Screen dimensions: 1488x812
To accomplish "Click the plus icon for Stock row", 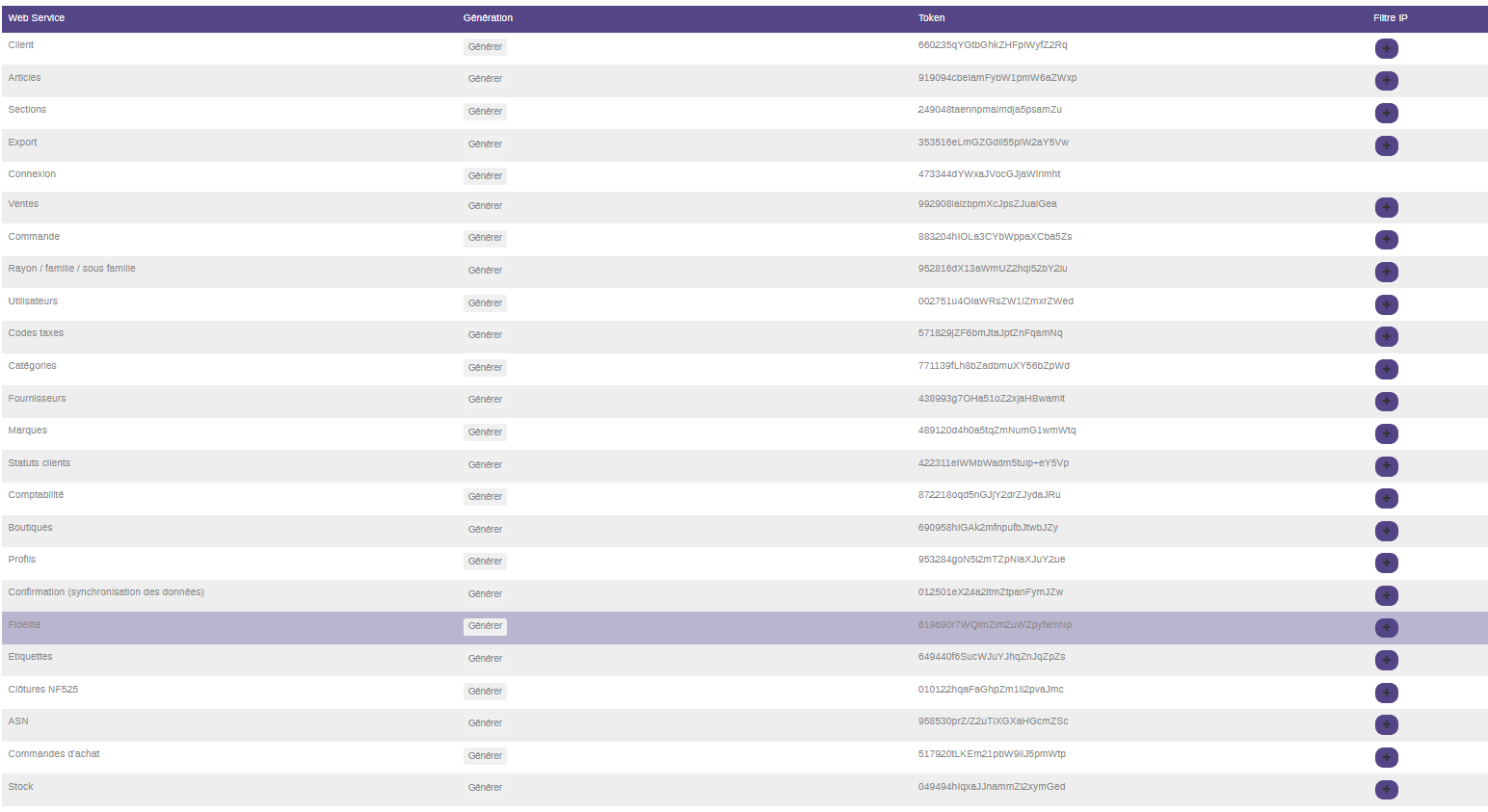I will [x=1386, y=790].
